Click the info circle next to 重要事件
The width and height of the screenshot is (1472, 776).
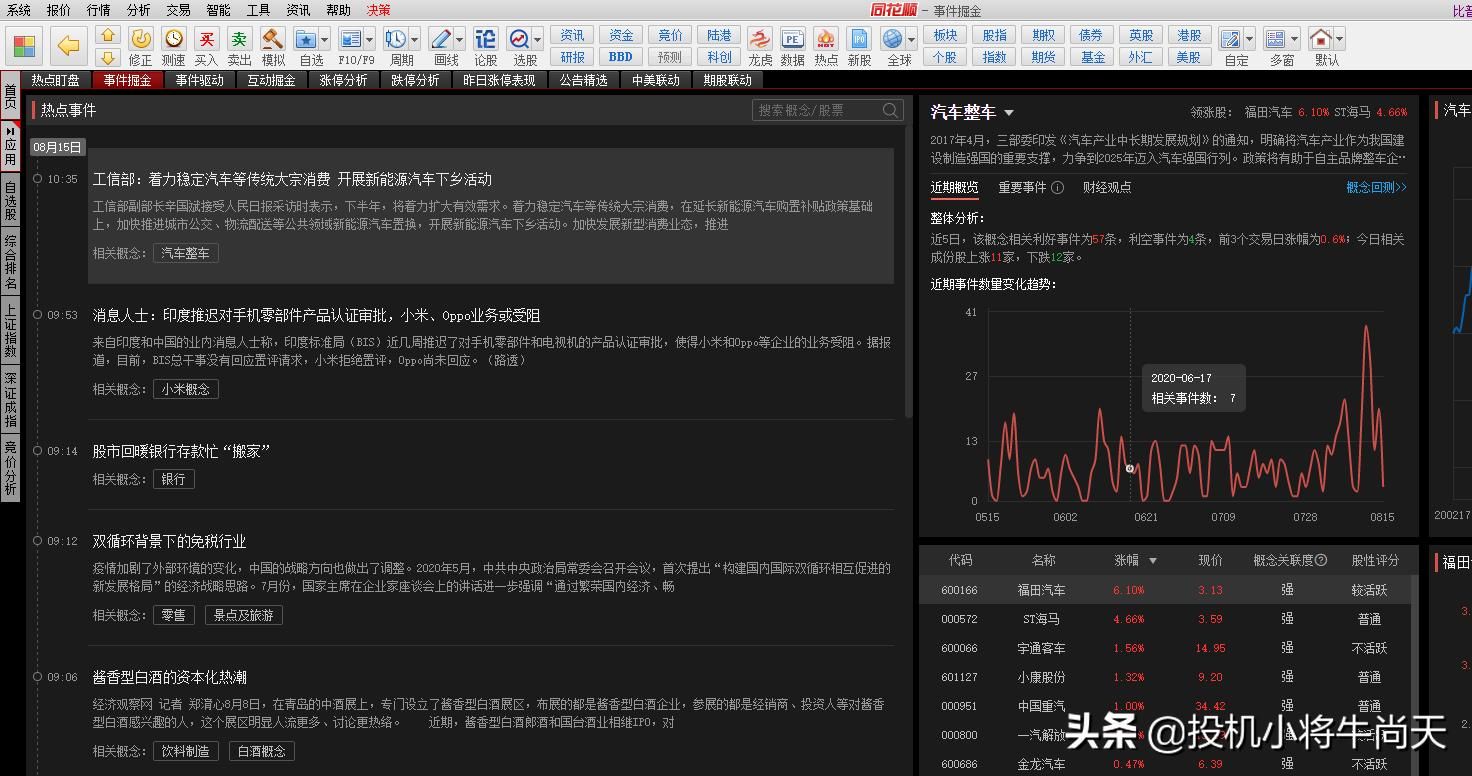click(1058, 187)
